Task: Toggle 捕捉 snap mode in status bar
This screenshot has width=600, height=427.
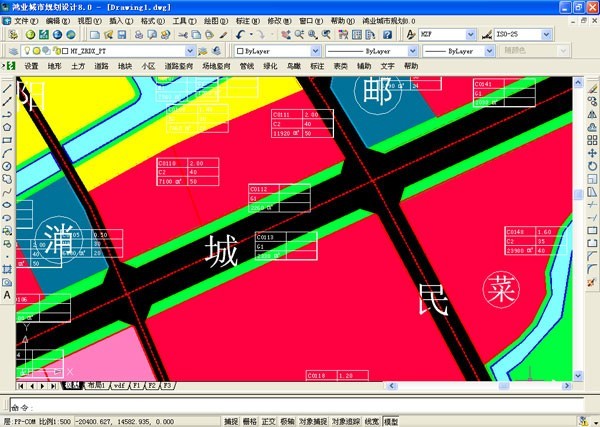Action: [231, 421]
